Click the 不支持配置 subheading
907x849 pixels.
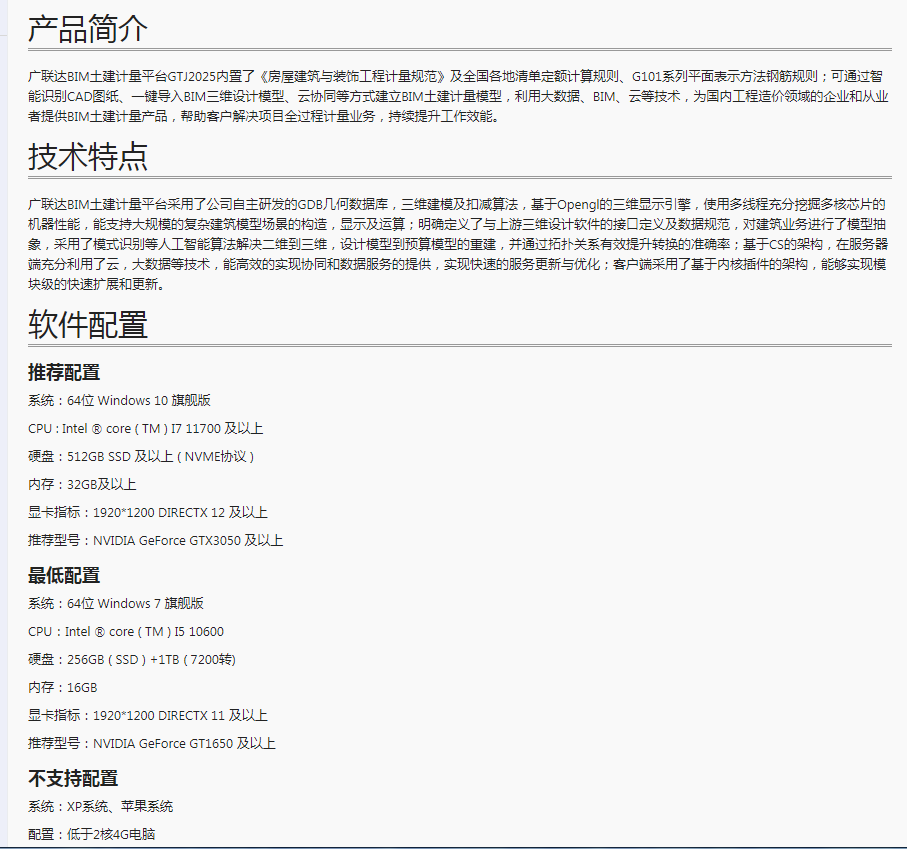coord(73,778)
